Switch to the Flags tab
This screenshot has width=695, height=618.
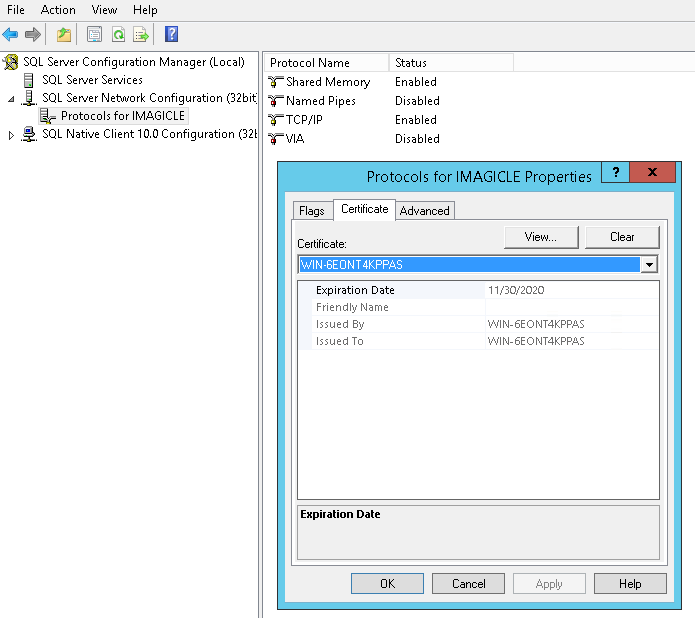pyautogui.click(x=311, y=211)
